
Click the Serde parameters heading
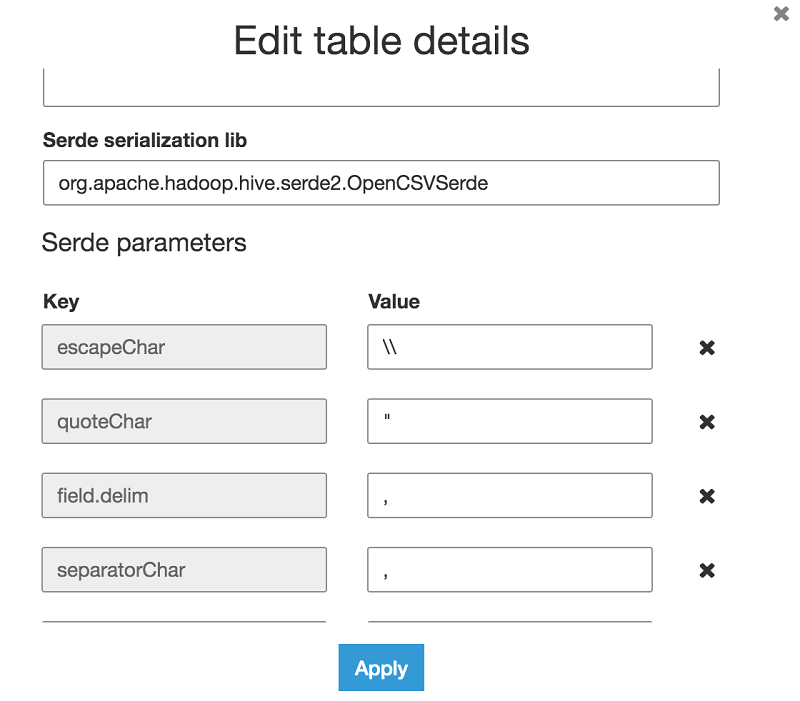click(144, 243)
